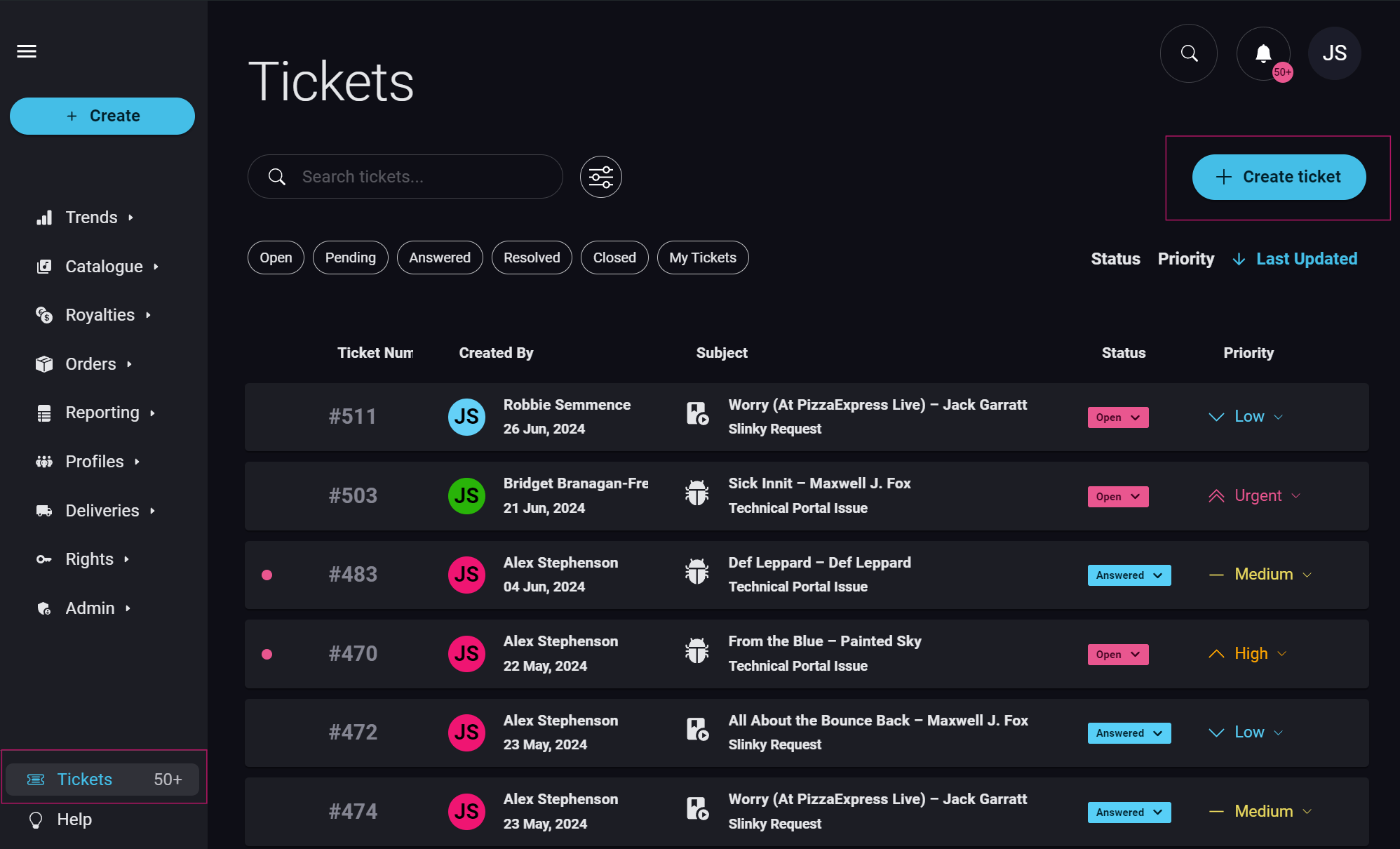Click the Profiles people icon
Viewport: 1400px width, 849px height.
click(44, 462)
